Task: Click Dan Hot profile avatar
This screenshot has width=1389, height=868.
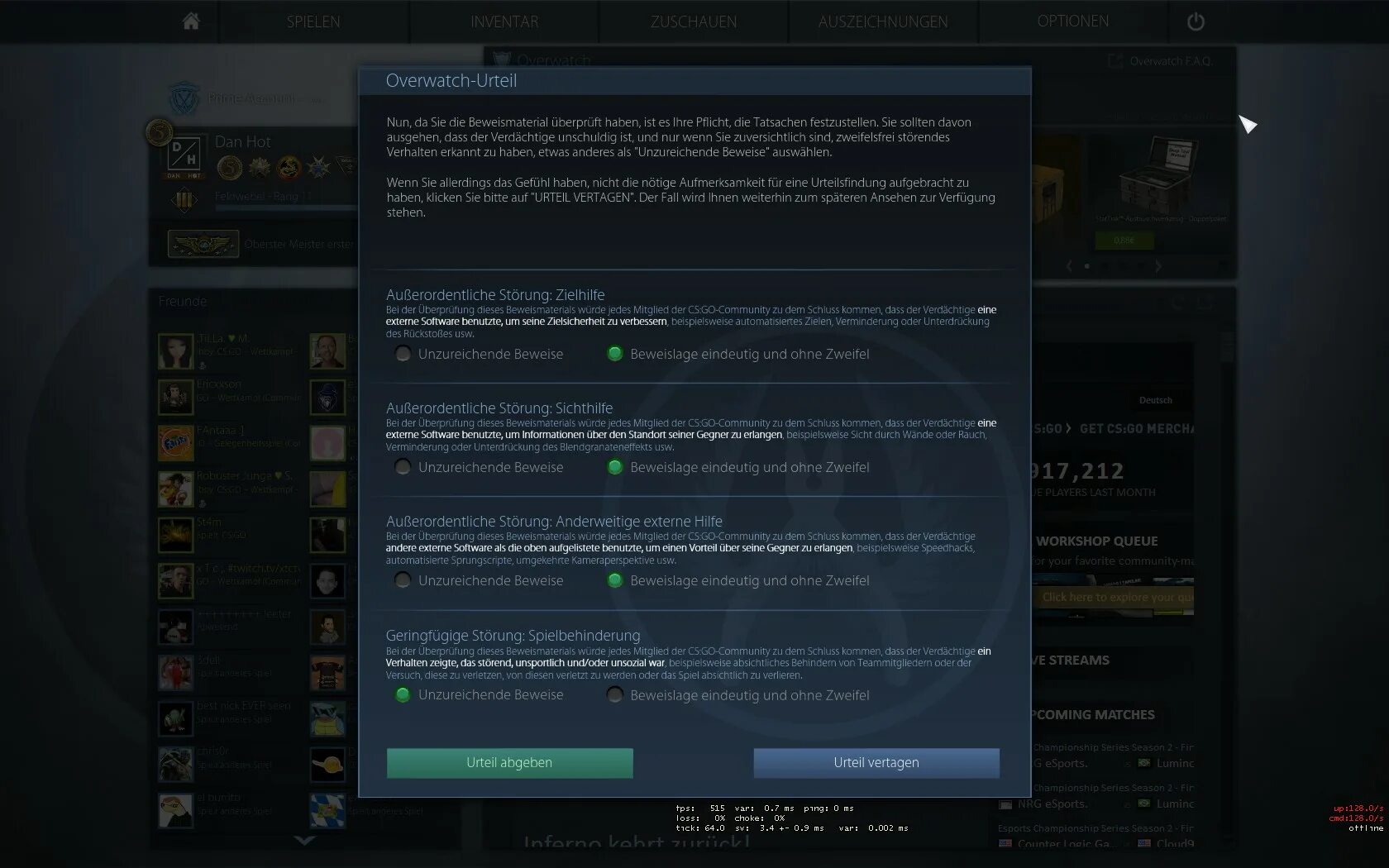Action: pyautogui.click(x=184, y=156)
